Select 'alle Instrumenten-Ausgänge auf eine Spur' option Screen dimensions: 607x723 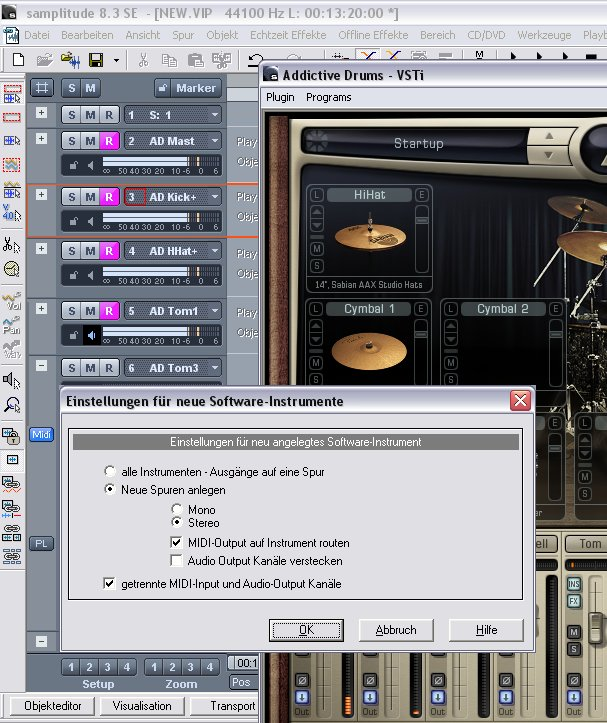pyautogui.click(x=110, y=471)
